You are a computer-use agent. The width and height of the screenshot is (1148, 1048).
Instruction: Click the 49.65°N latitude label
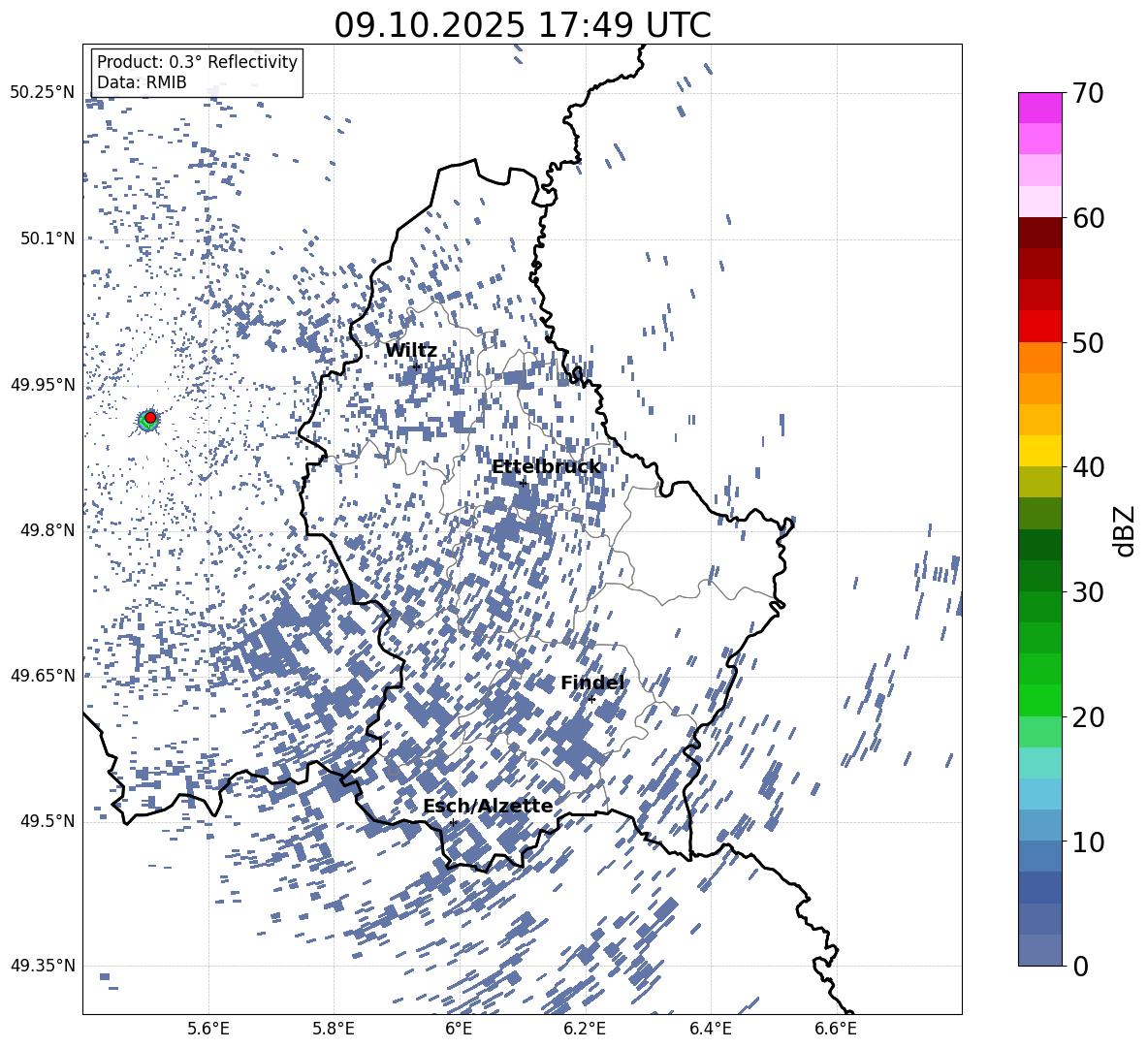[x=43, y=675]
